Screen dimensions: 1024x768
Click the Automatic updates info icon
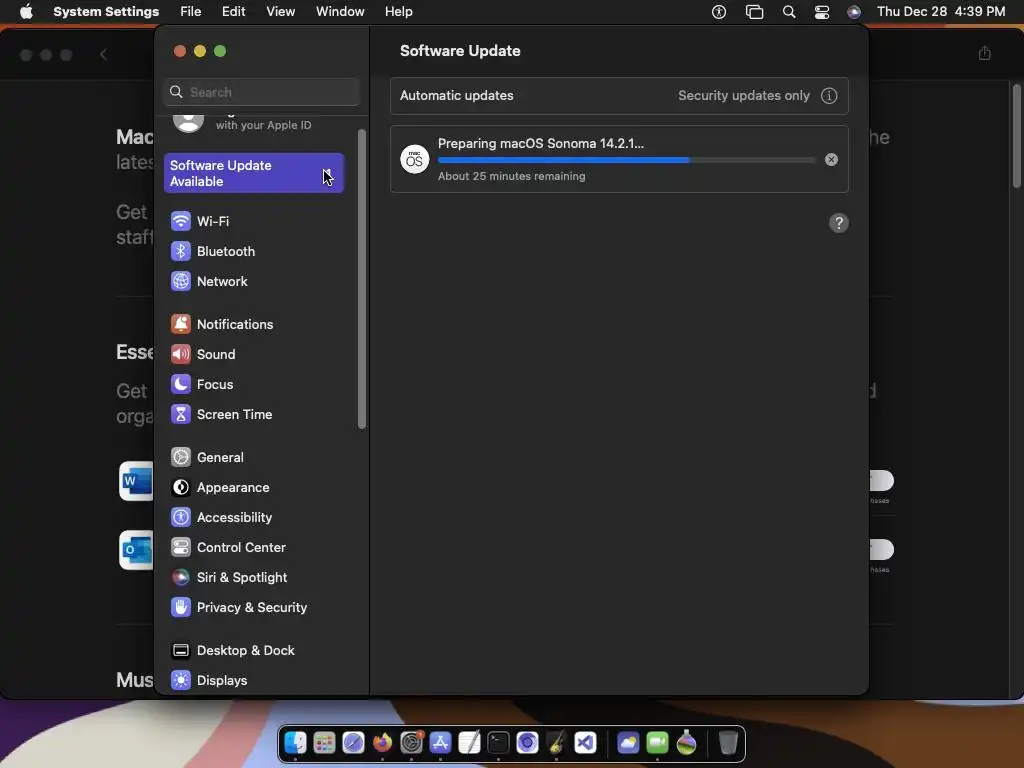[x=829, y=96]
